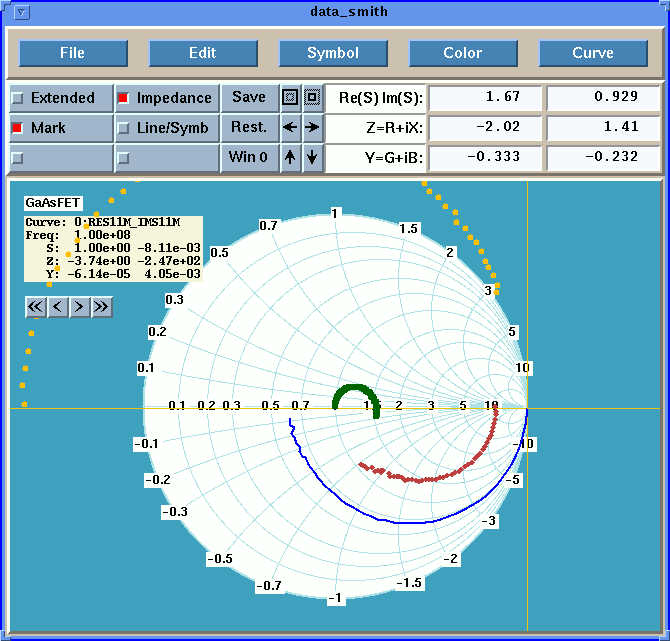Screen dimensions: 670x641
Task: Click the data_smith title bar
Action: [x=349, y=12]
